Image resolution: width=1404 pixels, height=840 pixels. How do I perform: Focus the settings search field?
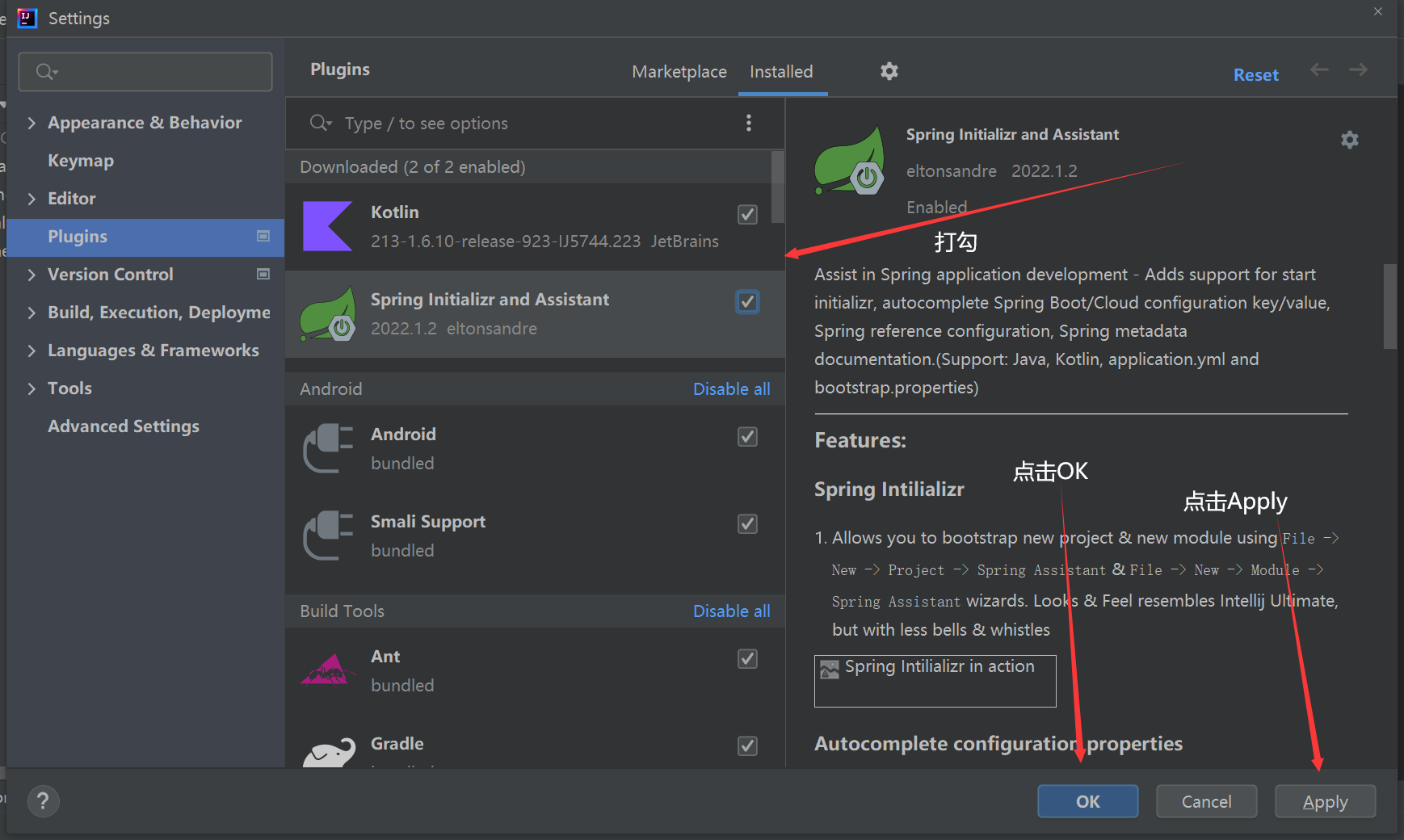[x=145, y=72]
